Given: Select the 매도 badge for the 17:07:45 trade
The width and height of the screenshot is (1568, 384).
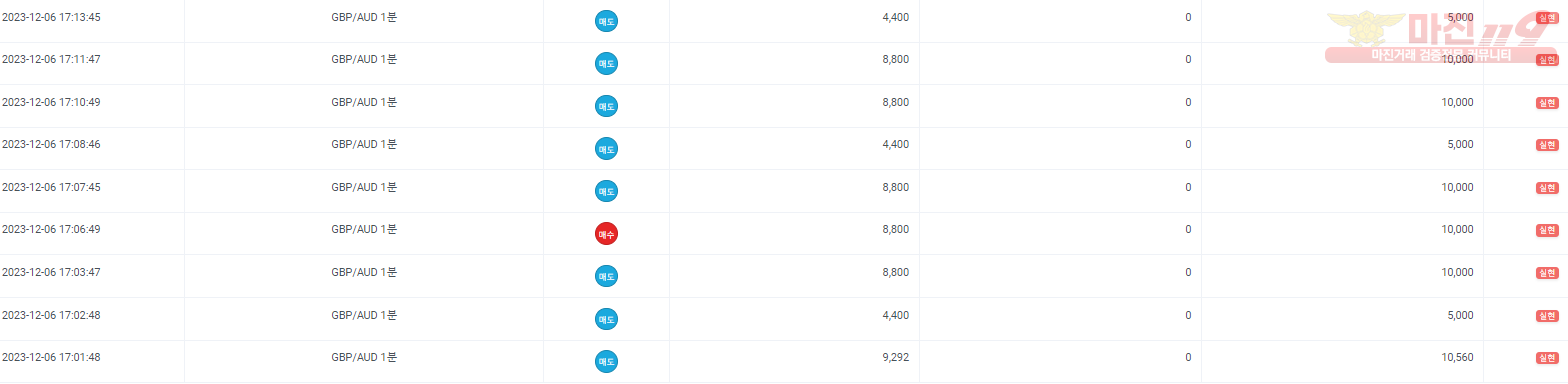Looking at the screenshot, I should coord(606,190).
